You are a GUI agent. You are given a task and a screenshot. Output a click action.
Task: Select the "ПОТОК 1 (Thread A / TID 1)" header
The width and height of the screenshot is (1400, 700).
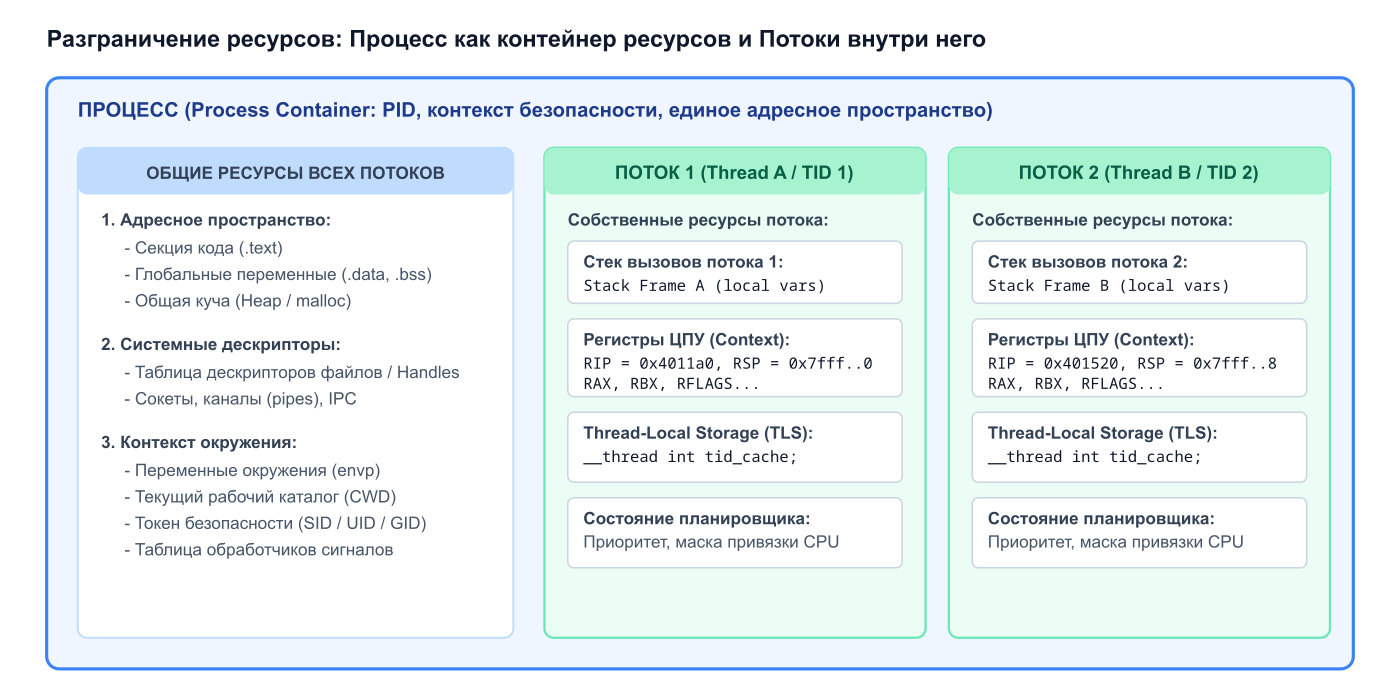pyautogui.click(x=734, y=172)
